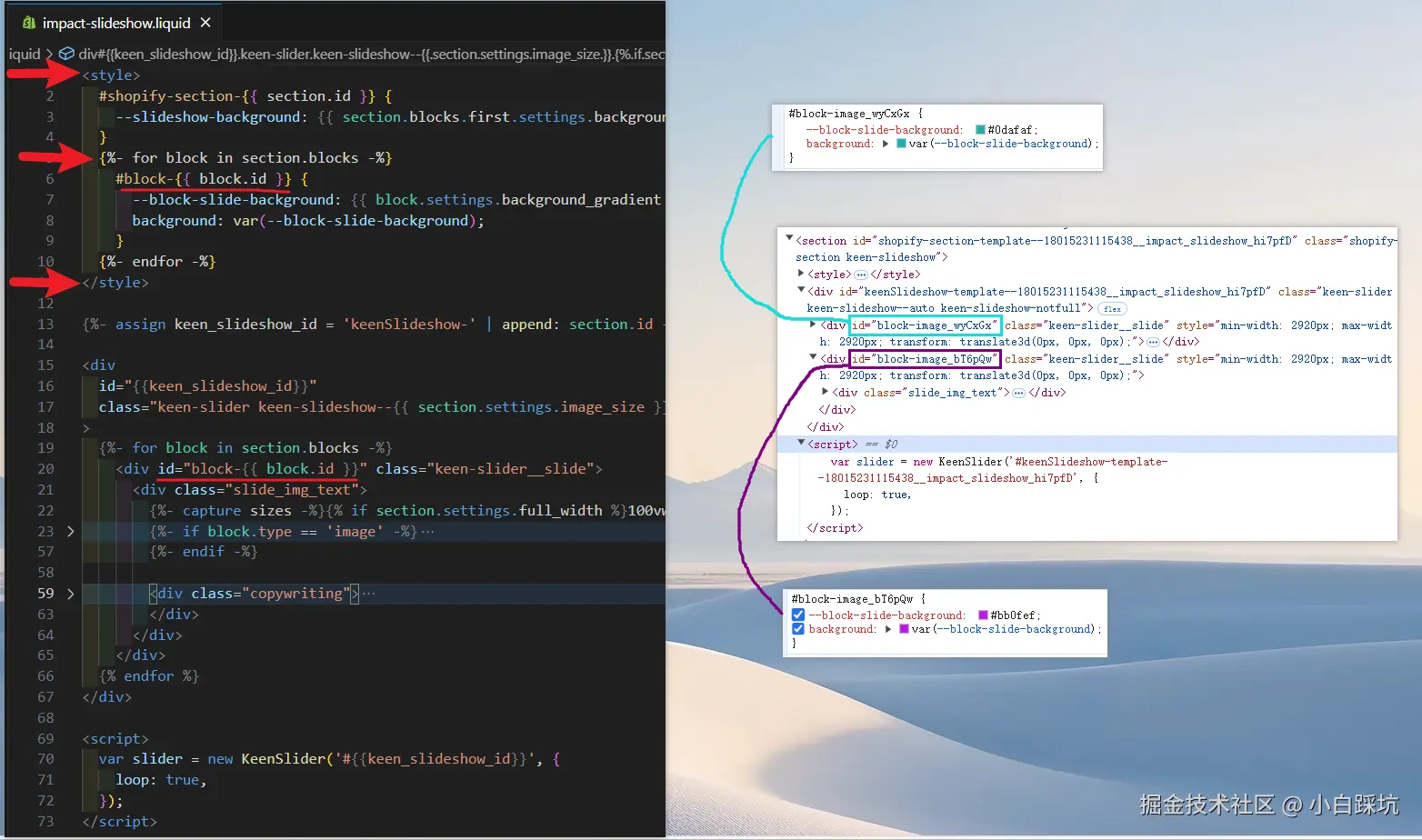The width and height of the screenshot is (1422, 840).
Task: Click the #0dafaf value text
Action: click(x=1010, y=130)
